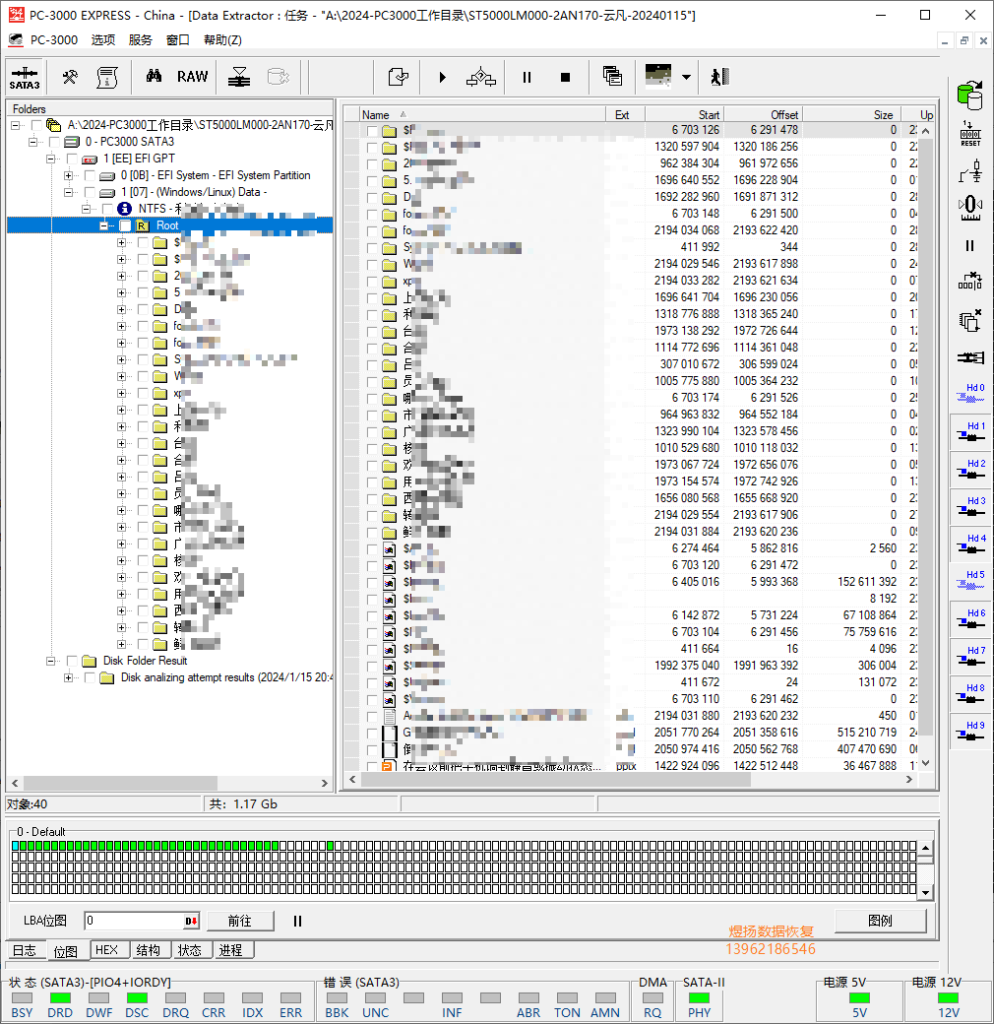Switch to the 日志 tab
Image resolution: width=994 pixels, height=1024 pixels.
pos(25,950)
